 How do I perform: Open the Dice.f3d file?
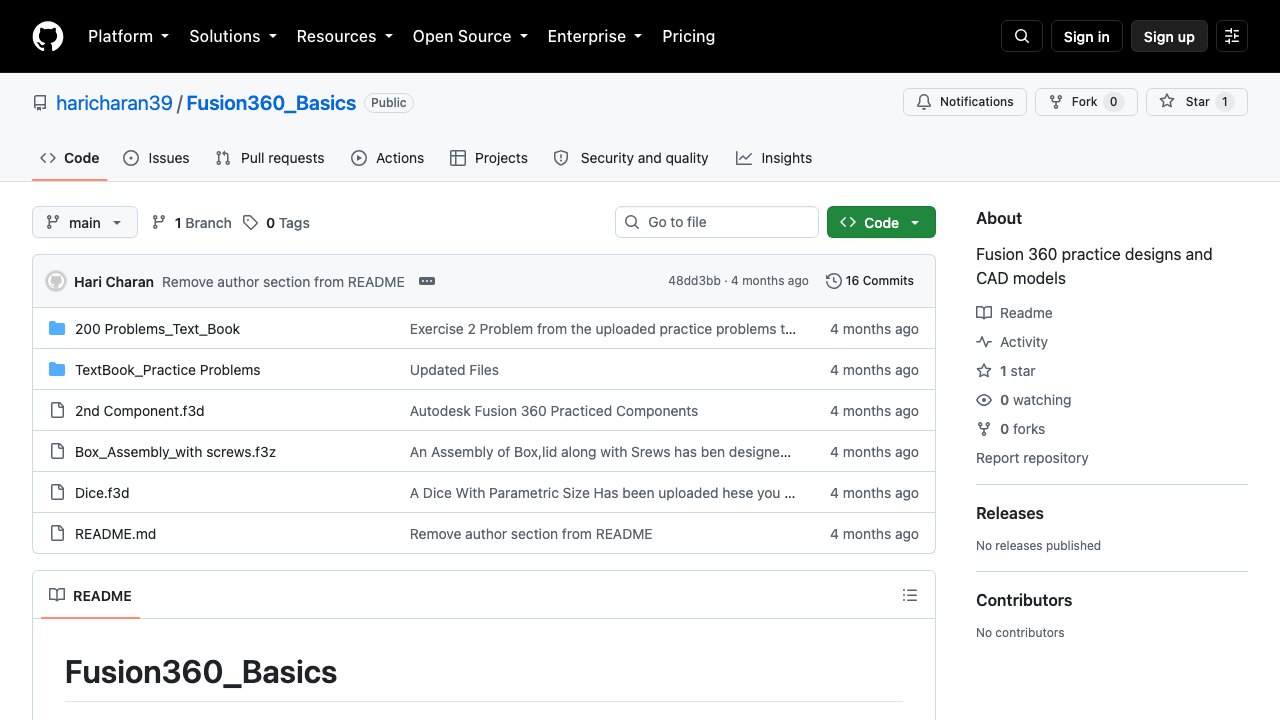(x=102, y=493)
